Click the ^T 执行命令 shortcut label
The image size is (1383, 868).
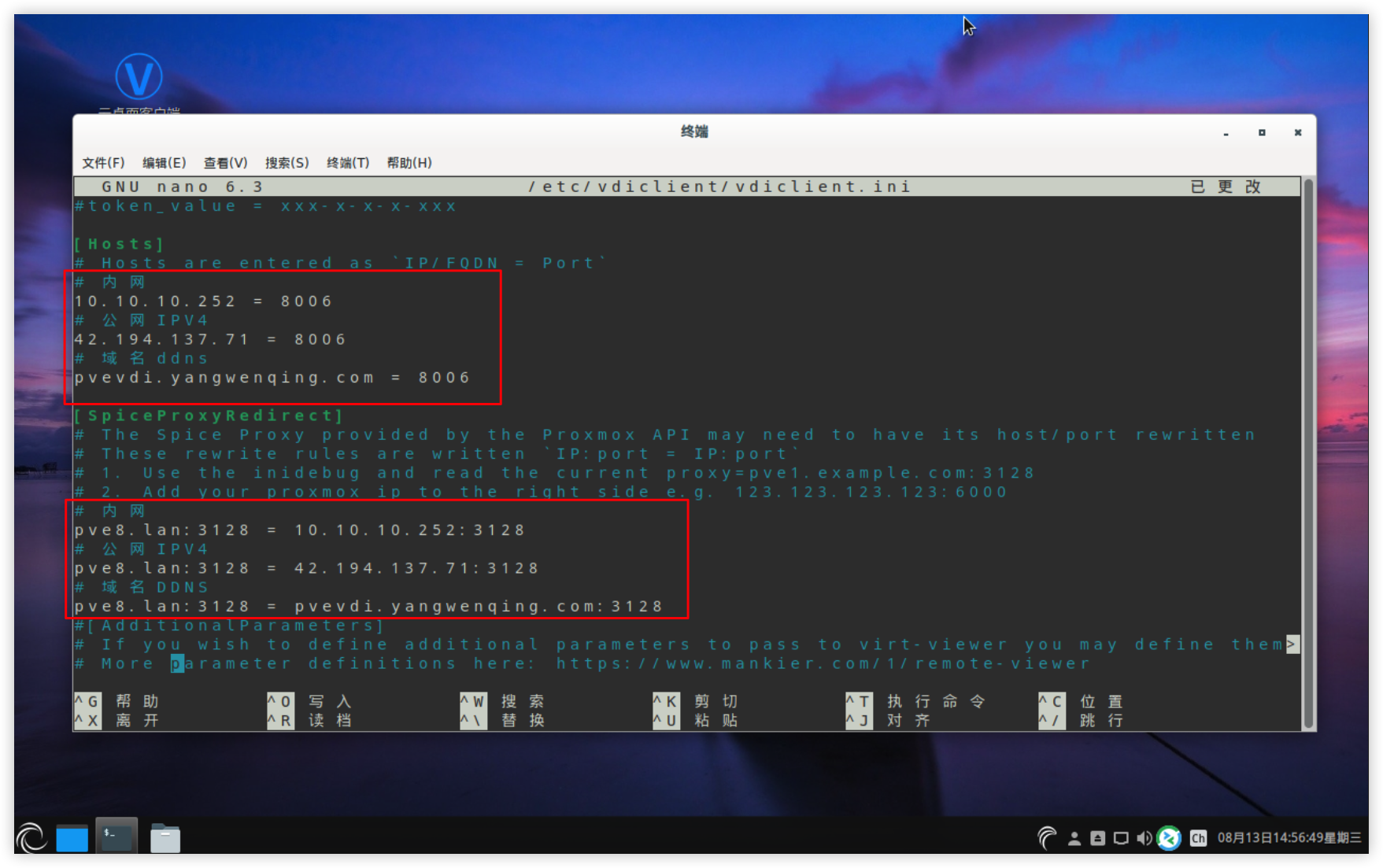[915, 701]
